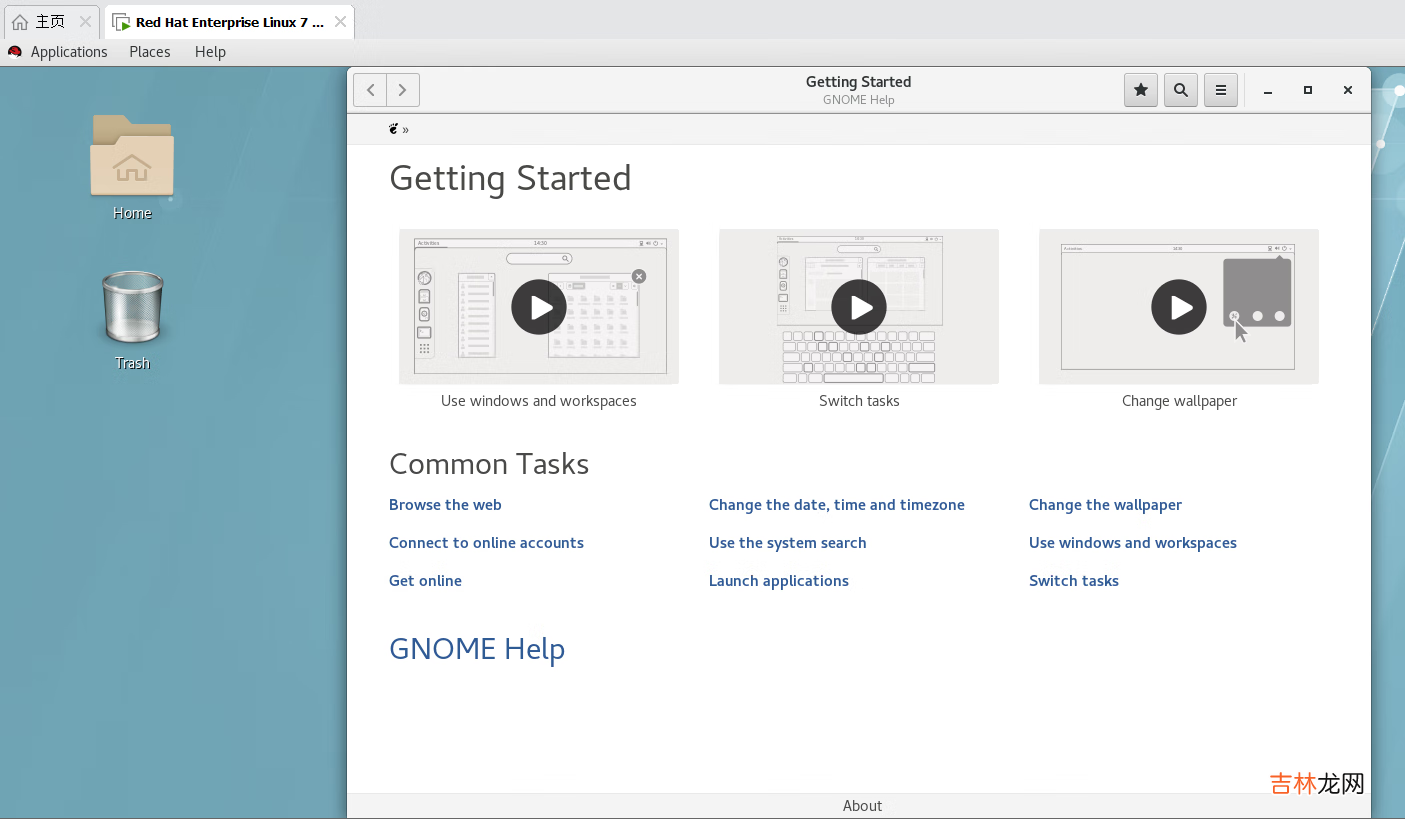The width and height of the screenshot is (1405, 819).
Task: Play the Switch tasks video
Action: [858, 307]
